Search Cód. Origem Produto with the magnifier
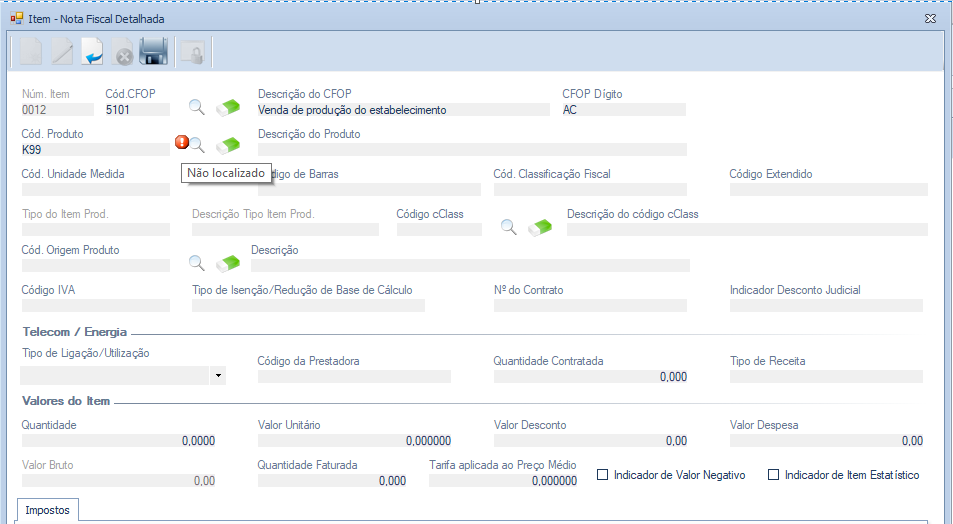This screenshot has height=524, width=953. click(196, 263)
